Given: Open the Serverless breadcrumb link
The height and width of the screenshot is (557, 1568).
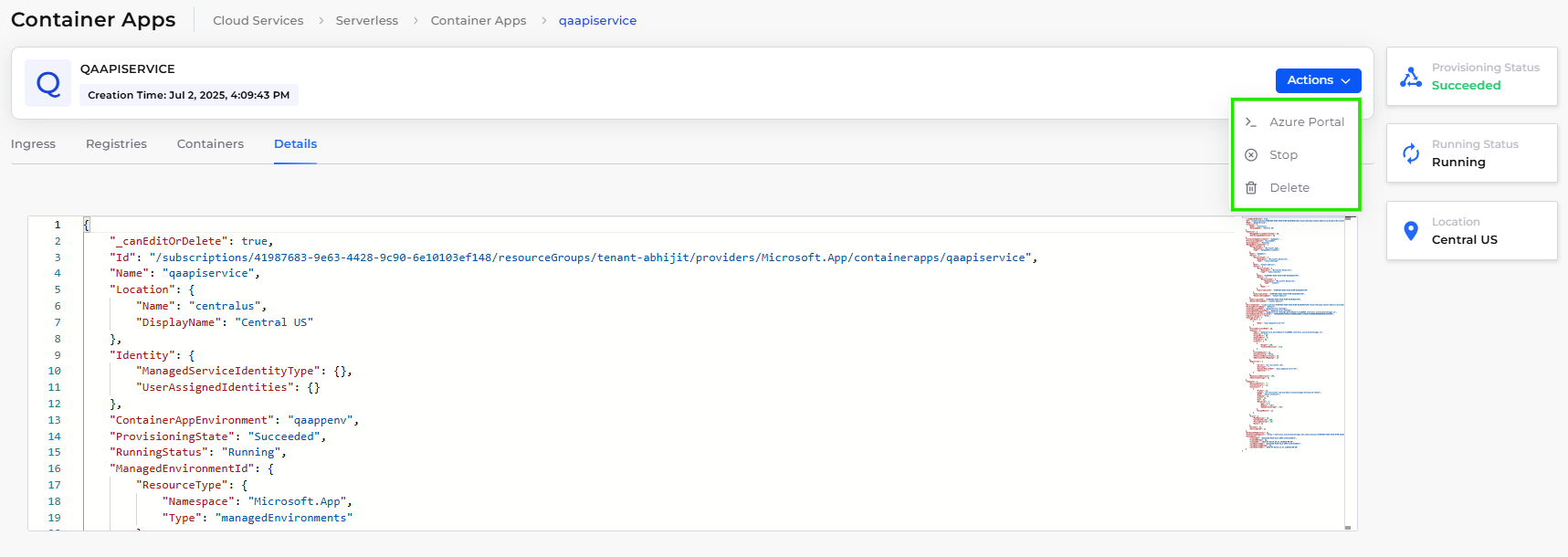Looking at the screenshot, I should click(366, 21).
